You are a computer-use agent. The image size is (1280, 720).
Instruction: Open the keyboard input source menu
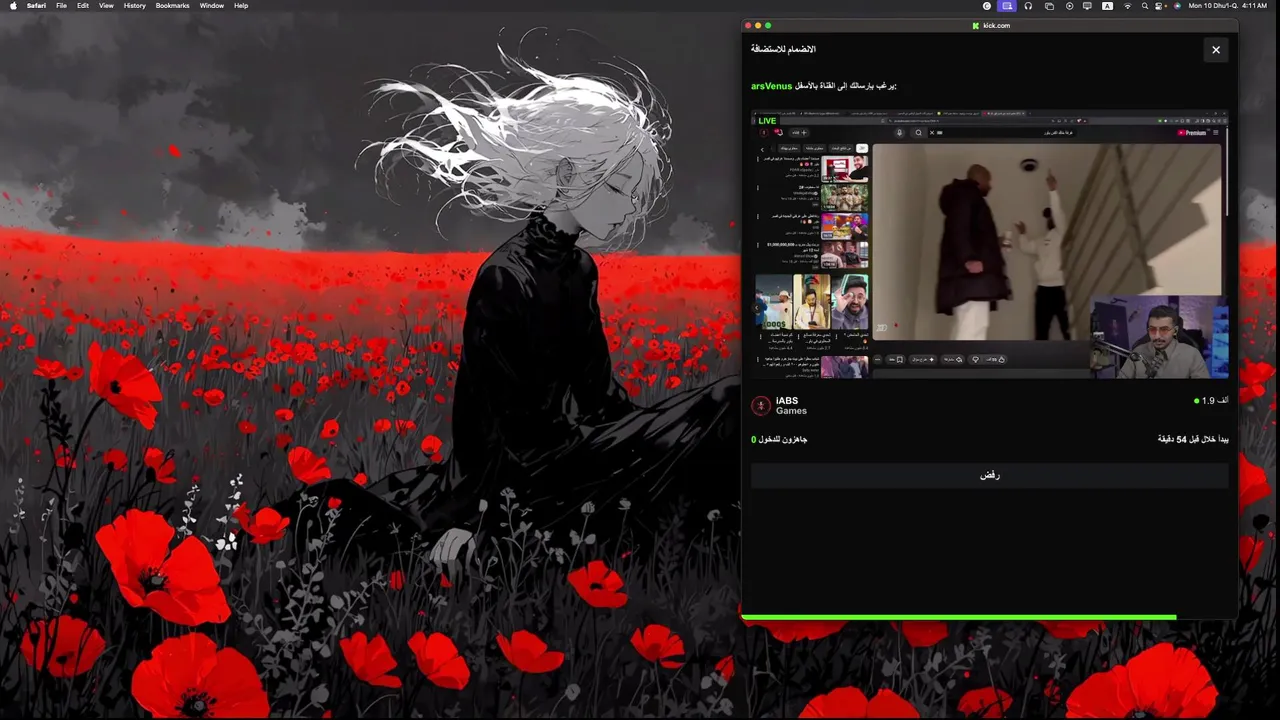click(x=1107, y=5)
